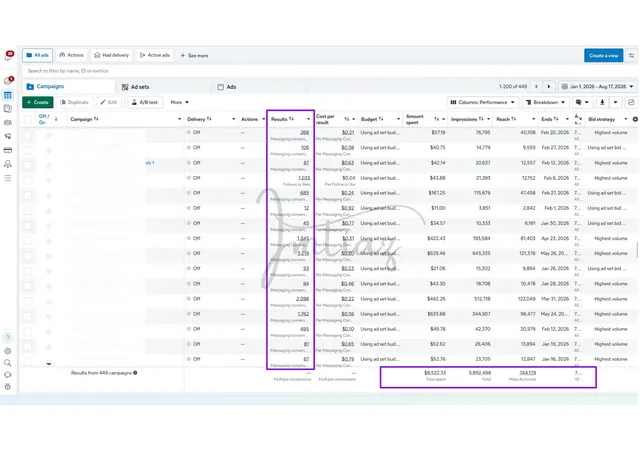Screen dimensions: 640x452
Task: Go to previous page of campaigns
Action: 536,87
